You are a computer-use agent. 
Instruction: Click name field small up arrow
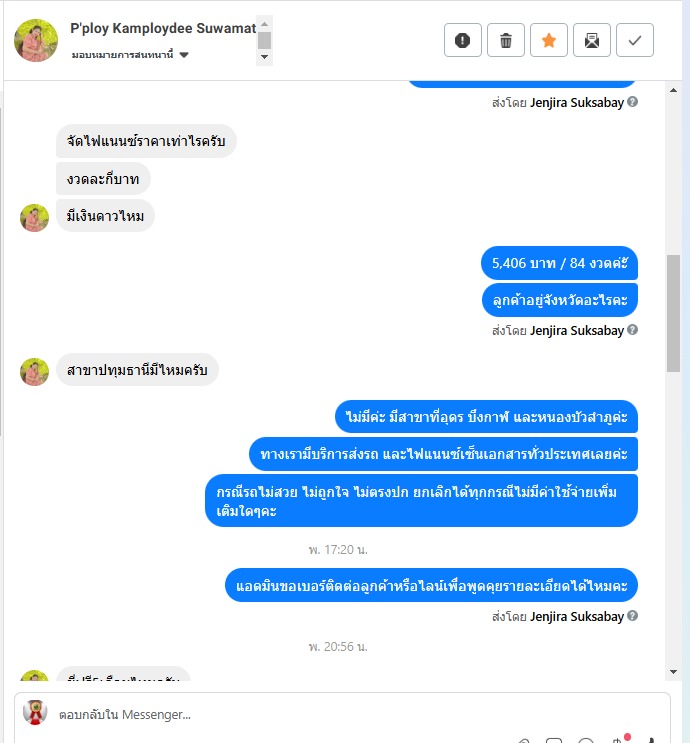pyautogui.click(x=264, y=24)
